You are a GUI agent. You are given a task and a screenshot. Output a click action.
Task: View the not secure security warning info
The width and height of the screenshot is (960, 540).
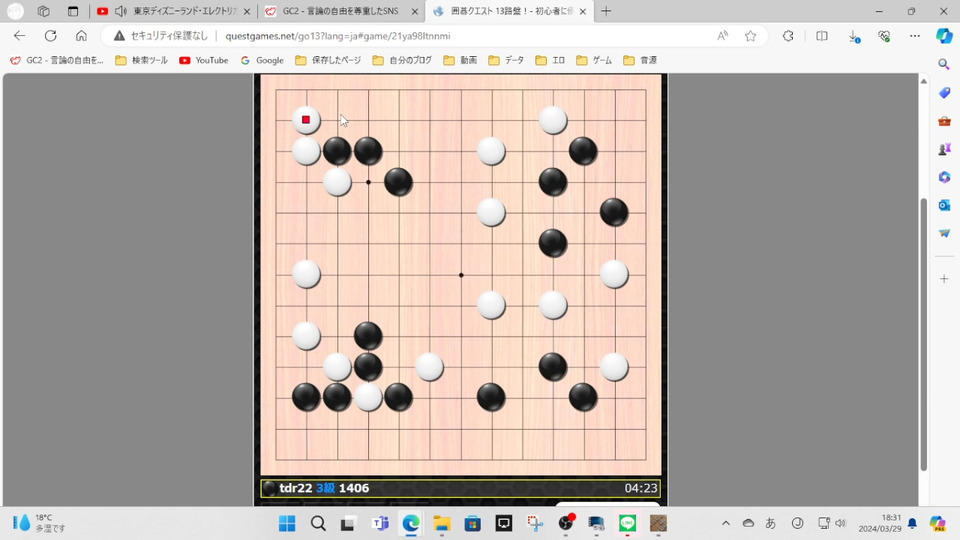click(x=160, y=36)
